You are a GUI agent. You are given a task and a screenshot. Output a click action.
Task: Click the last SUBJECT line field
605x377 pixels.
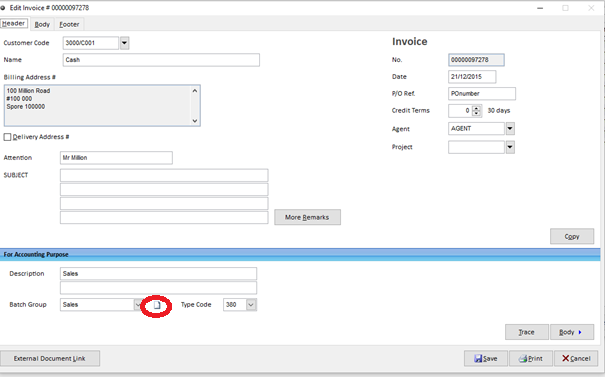pyautogui.click(x=164, y=218)
